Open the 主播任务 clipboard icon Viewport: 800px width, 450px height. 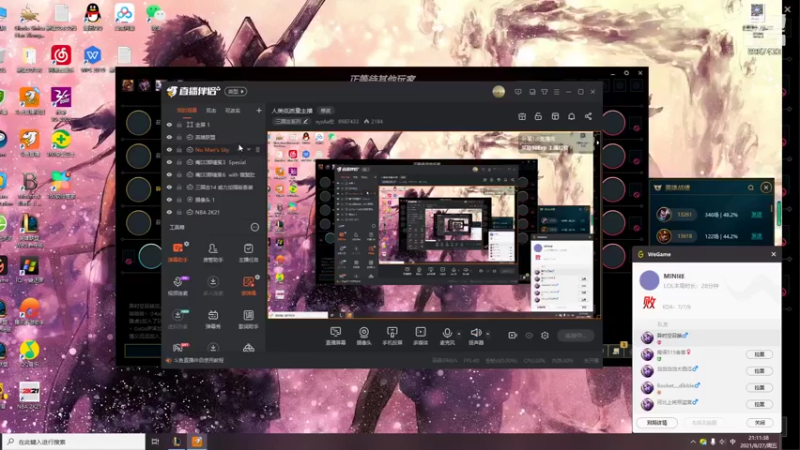[248, 252]
